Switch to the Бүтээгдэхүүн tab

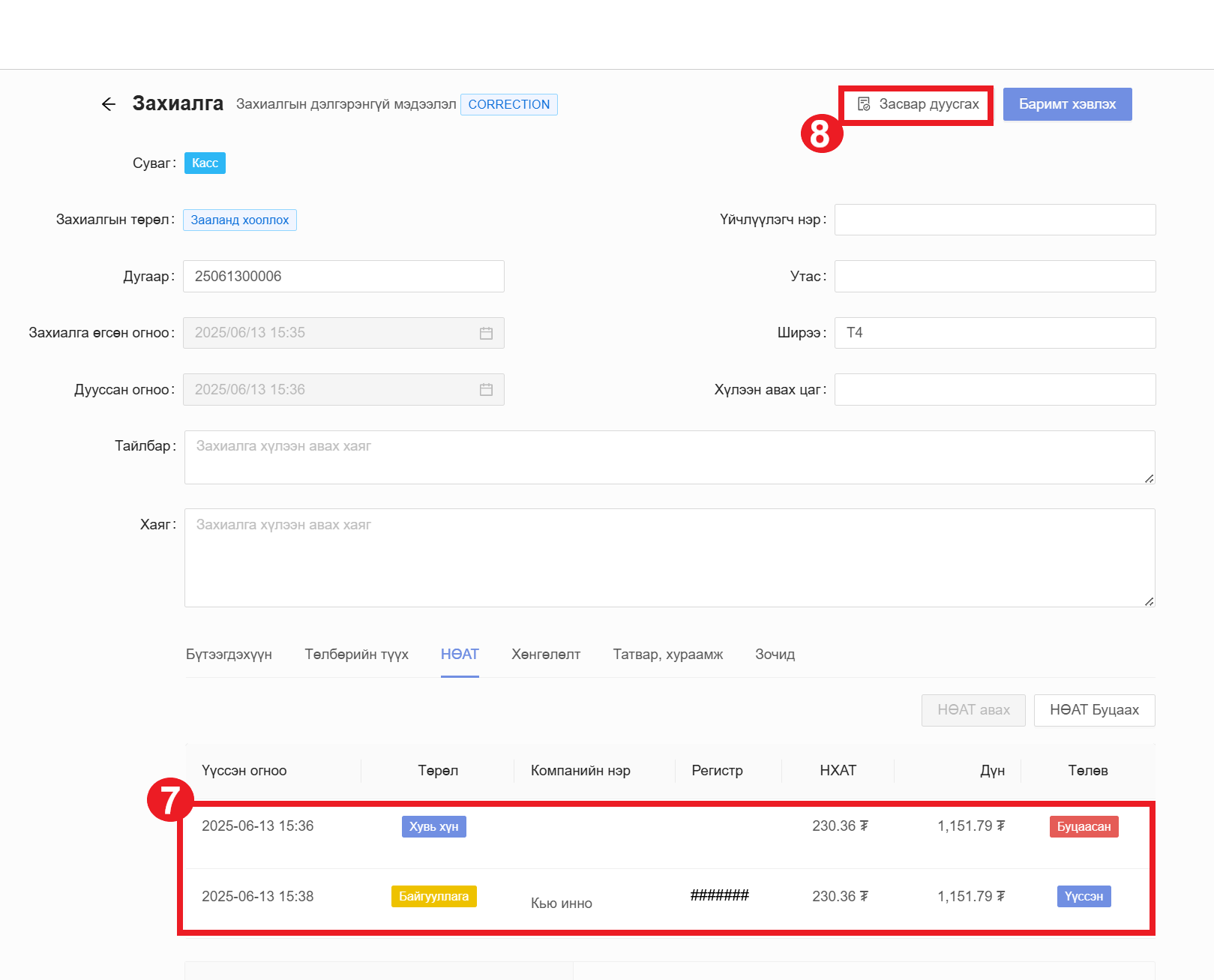click(229, 655)
